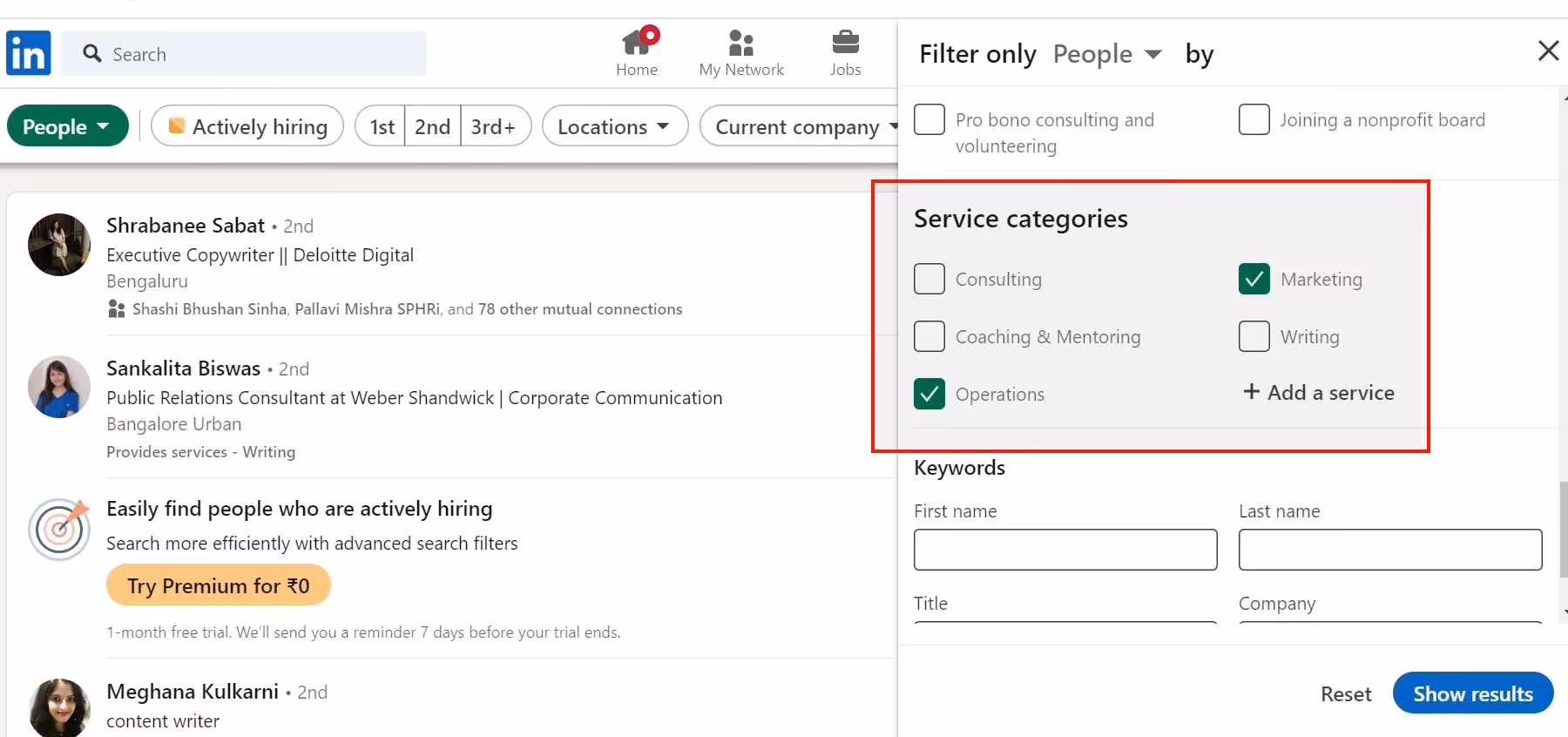
Task: Uncheck the Operations service category
Action: [x=929, y=394]
